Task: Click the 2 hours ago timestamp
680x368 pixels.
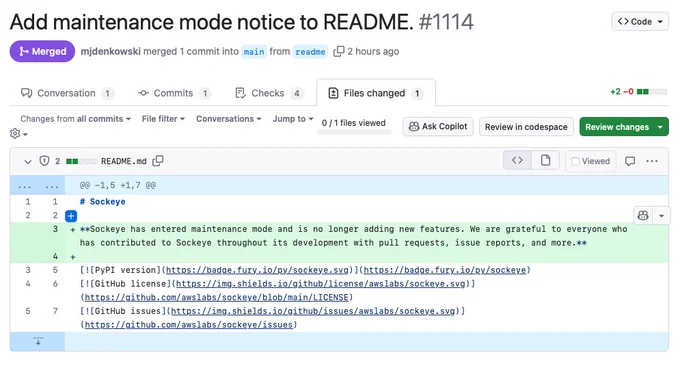Action: (373, 51)
